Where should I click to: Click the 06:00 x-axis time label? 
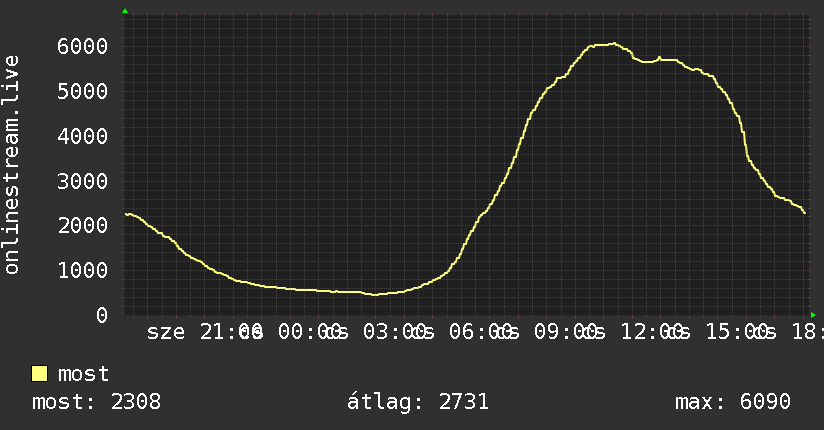pos(484,332)
